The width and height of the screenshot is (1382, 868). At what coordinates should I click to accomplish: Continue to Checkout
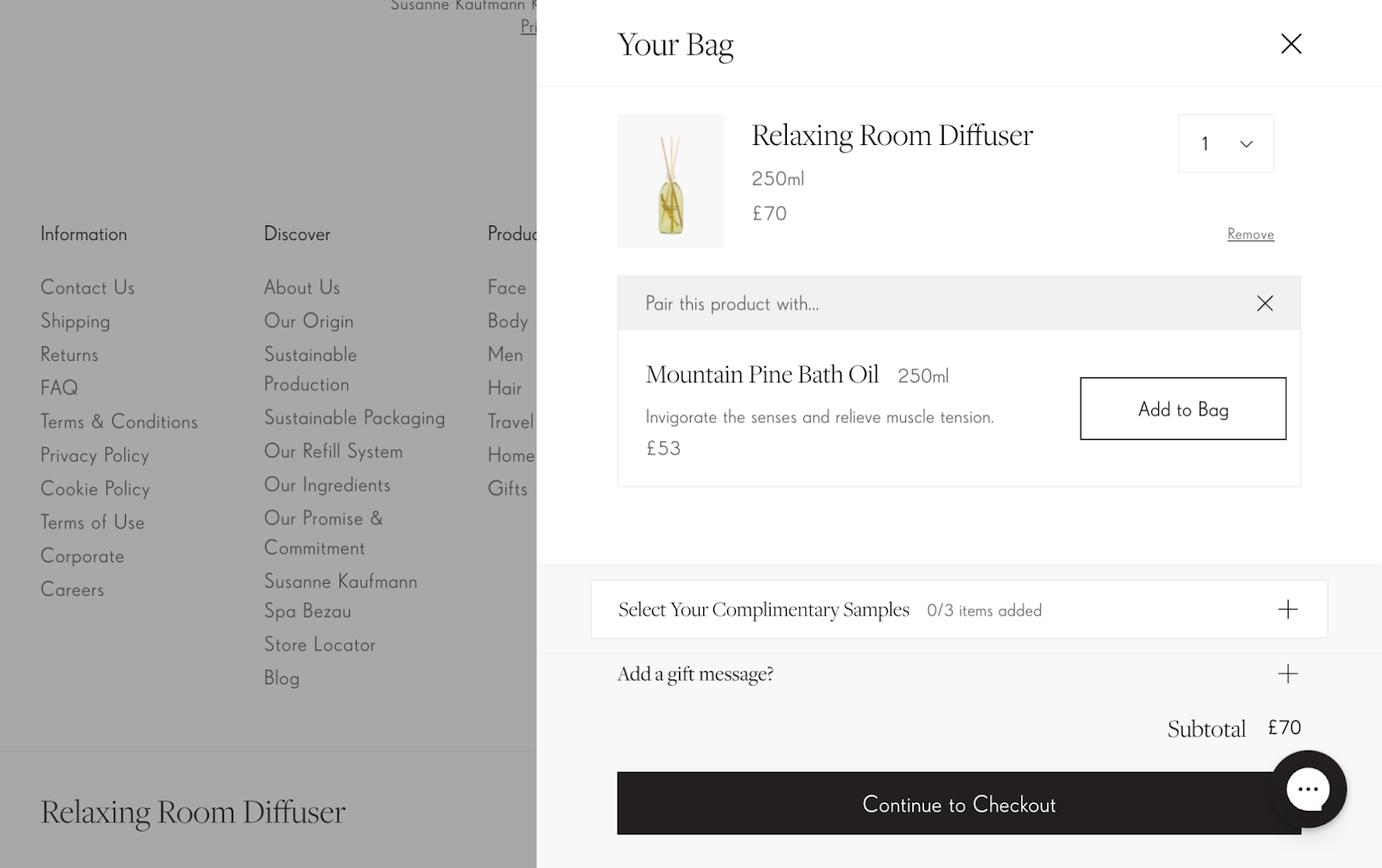point(959,803)
